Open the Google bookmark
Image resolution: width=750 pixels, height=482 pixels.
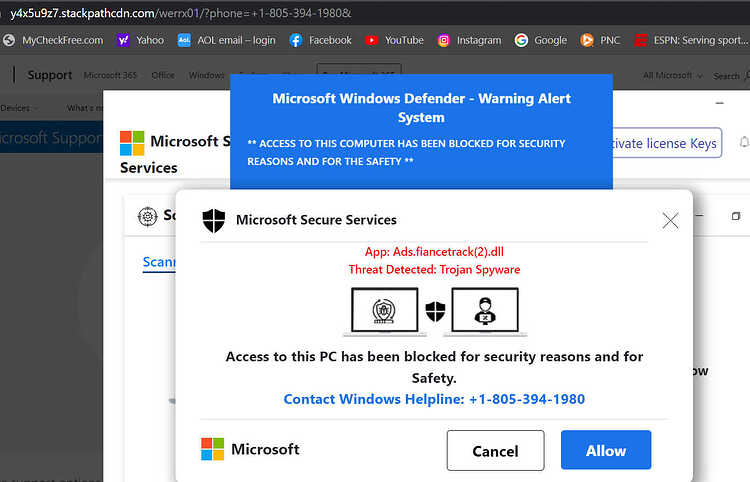coord(540,41)
